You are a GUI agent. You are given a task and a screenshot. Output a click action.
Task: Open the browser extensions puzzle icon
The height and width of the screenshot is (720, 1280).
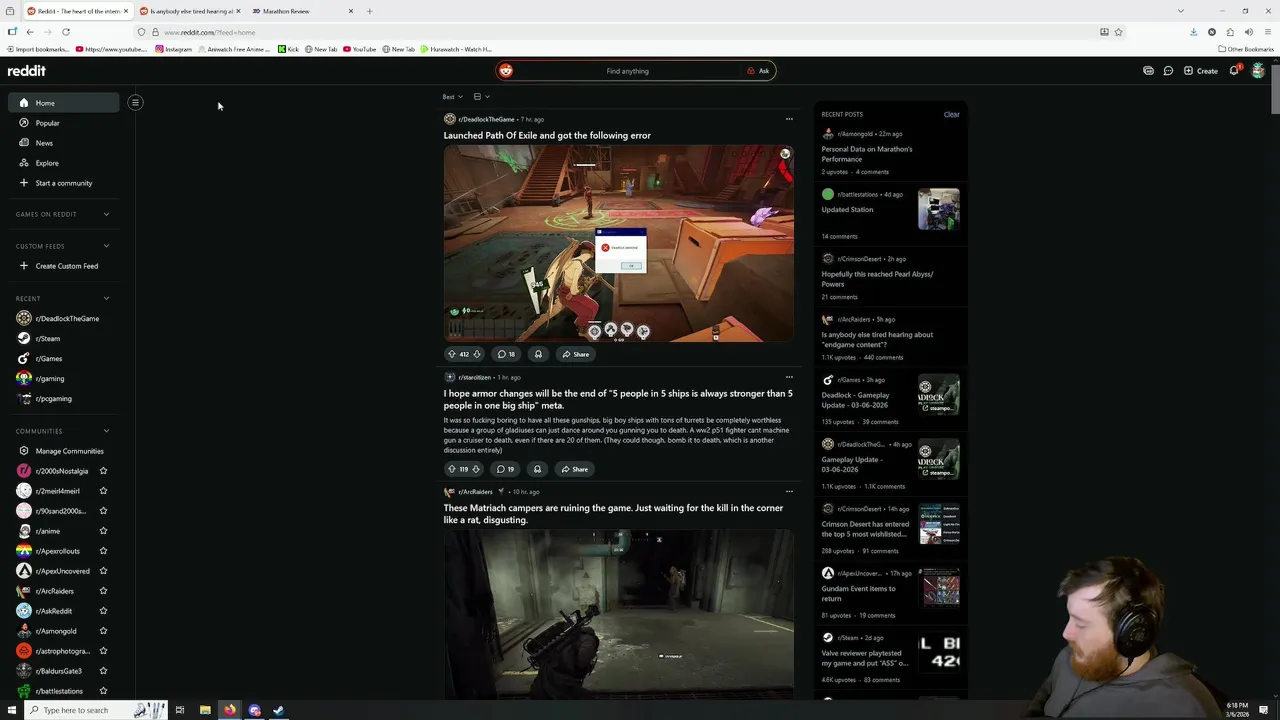(1230, 32)
